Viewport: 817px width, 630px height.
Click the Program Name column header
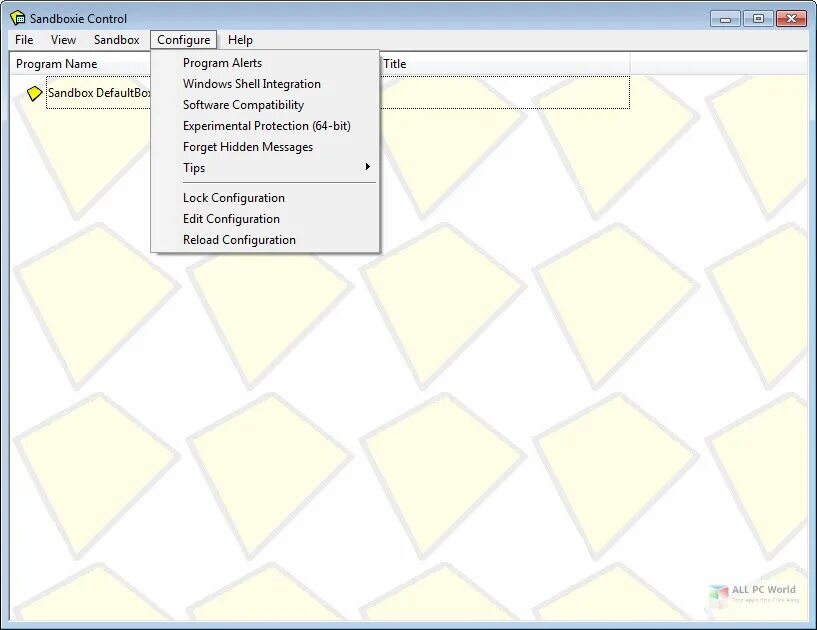(x=80, y=64)
